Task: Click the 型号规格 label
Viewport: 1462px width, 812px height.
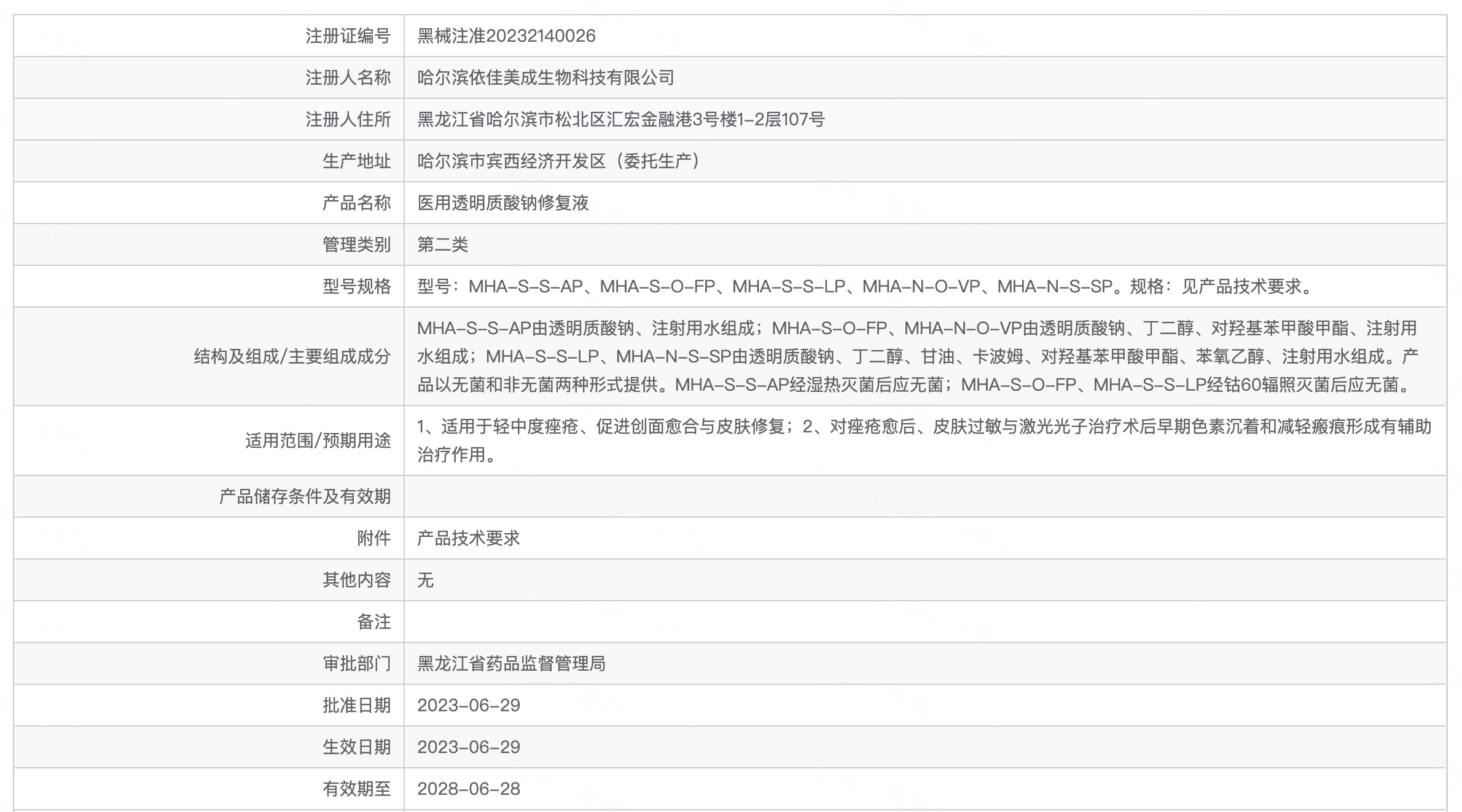Action: click(x=357, y=286)
